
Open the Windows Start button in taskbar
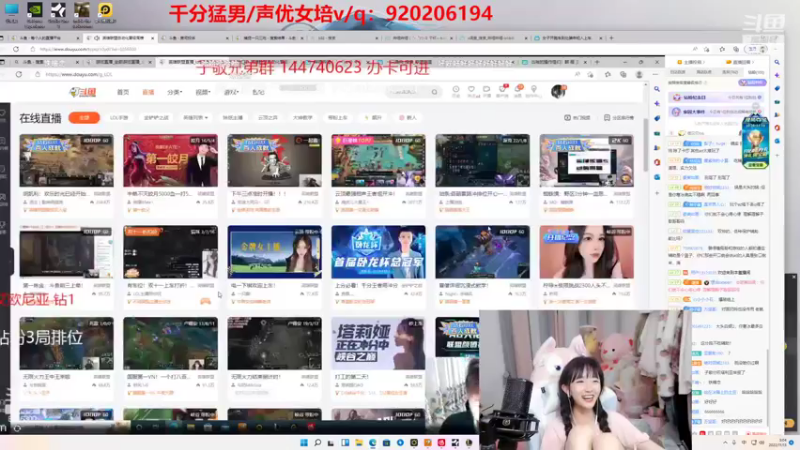(304, 442)
